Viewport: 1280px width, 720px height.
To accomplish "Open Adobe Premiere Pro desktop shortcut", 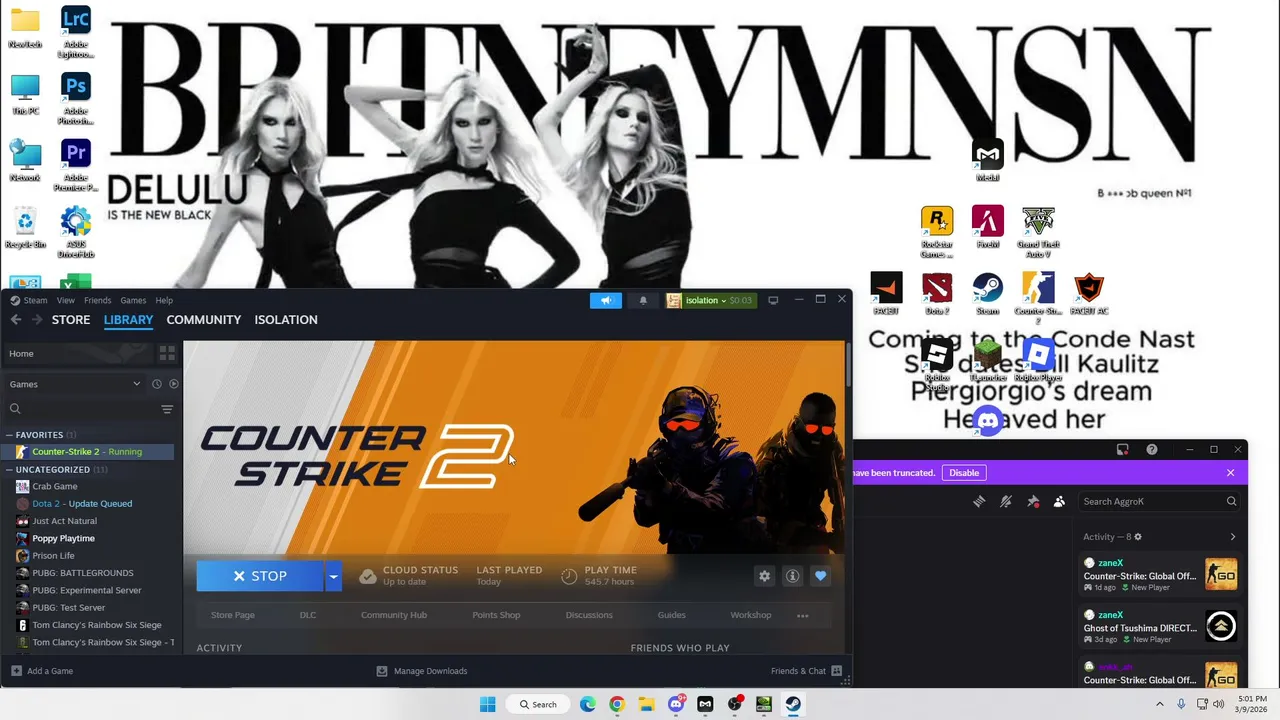I will coord(76,166).
